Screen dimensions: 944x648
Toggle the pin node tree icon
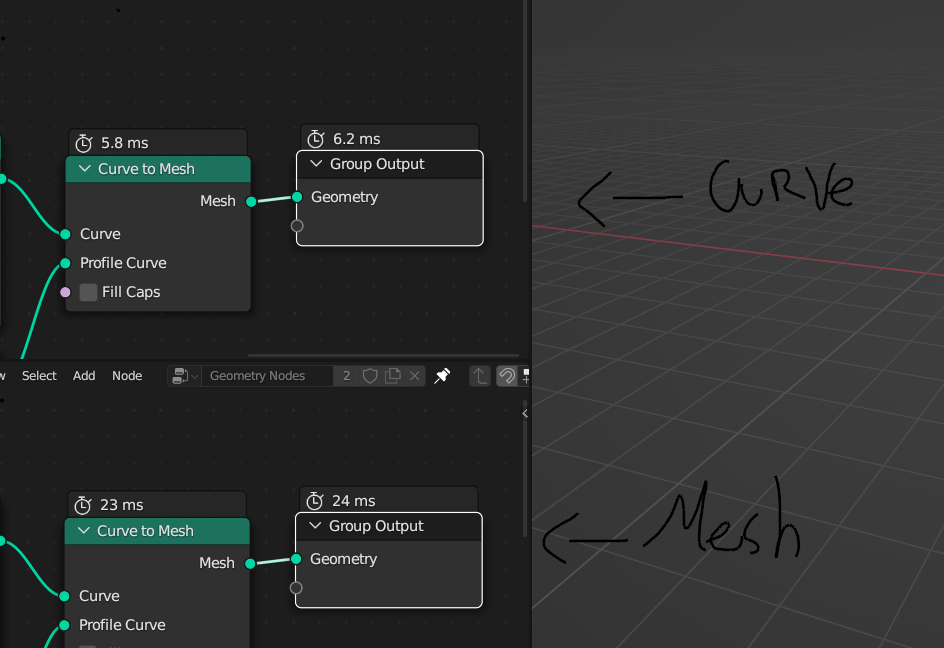pyautogui.click(x=442, y=376)
